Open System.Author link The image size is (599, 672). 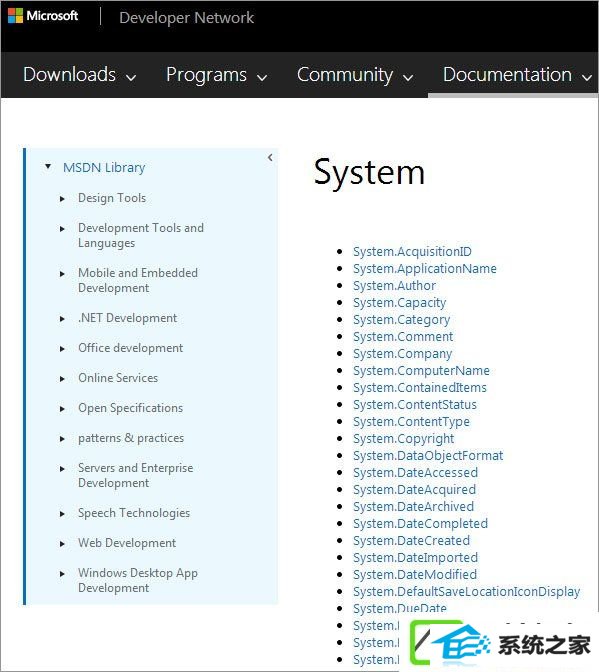point(394,285)
